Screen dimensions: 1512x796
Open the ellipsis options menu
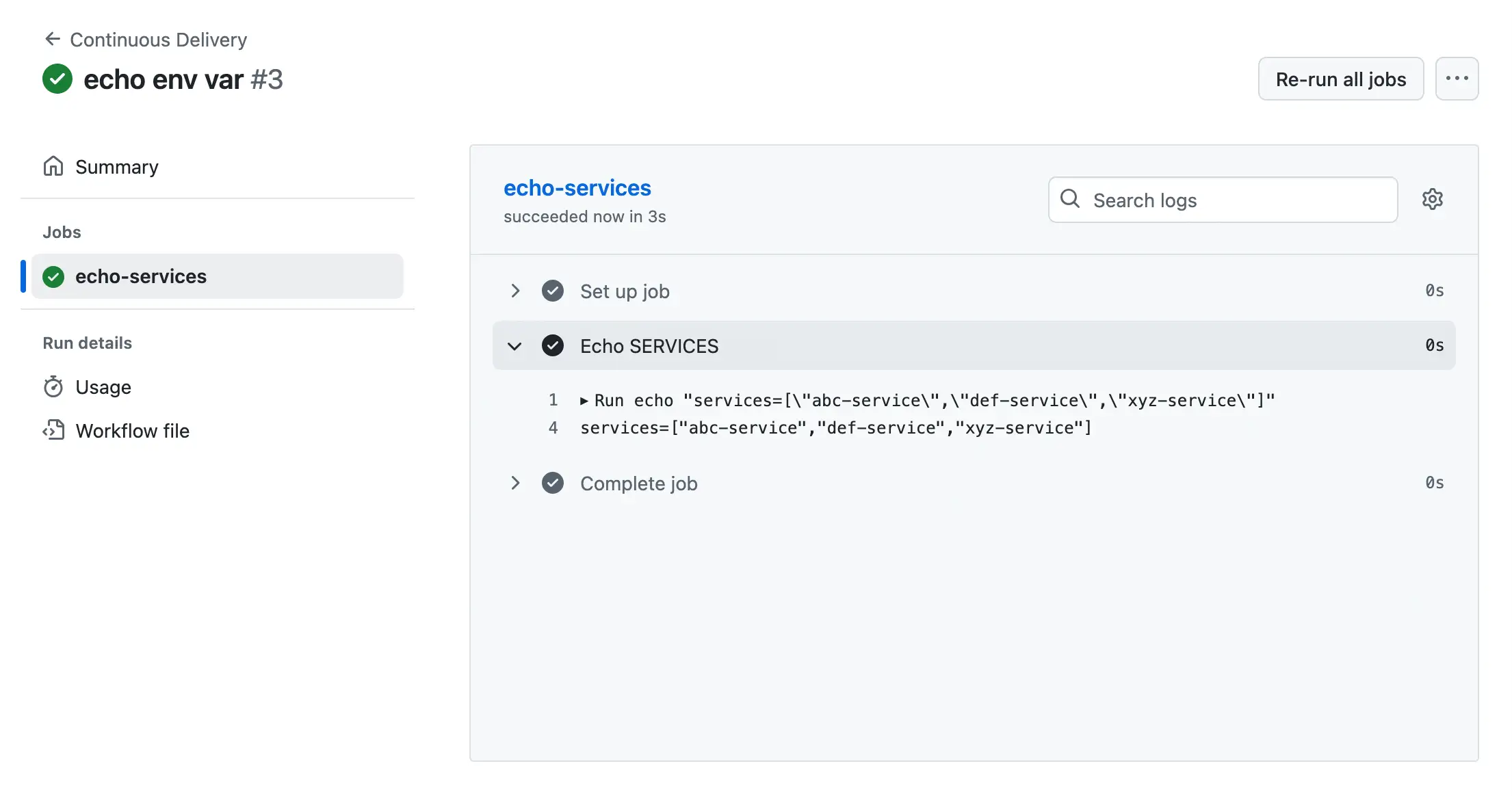[x=1457, y=79]
